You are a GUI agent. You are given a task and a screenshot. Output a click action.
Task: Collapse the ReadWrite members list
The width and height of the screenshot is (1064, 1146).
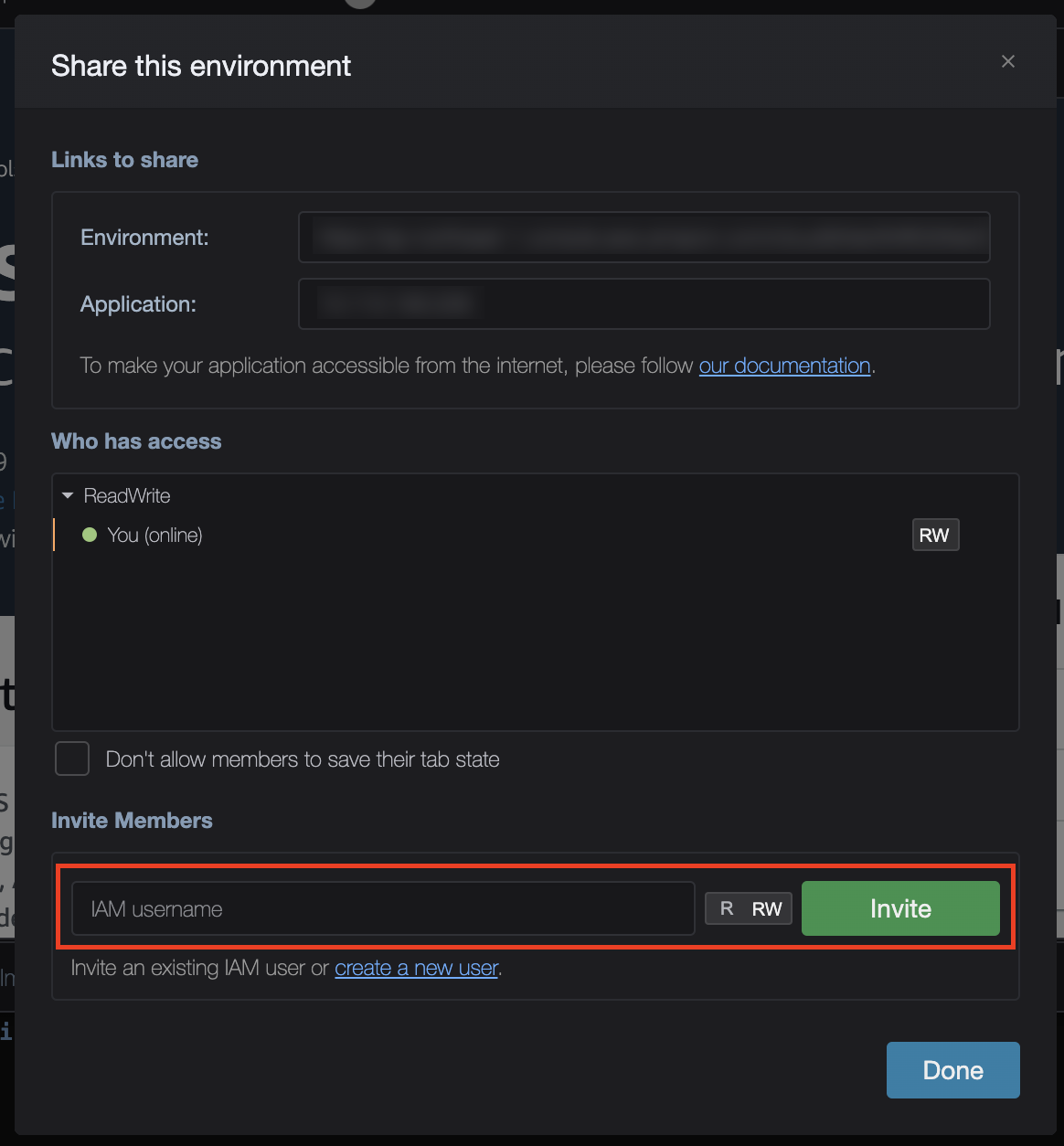click(x=67, y=495)
